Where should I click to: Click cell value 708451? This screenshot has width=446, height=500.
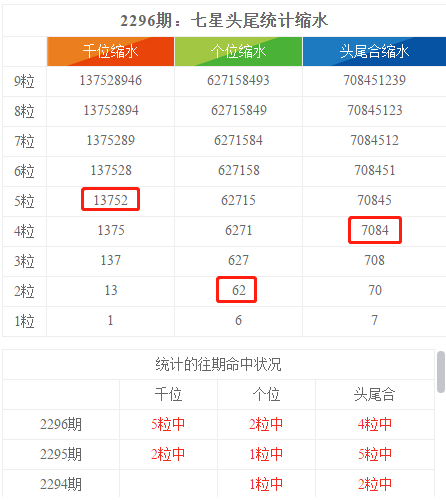pos(375,170)
